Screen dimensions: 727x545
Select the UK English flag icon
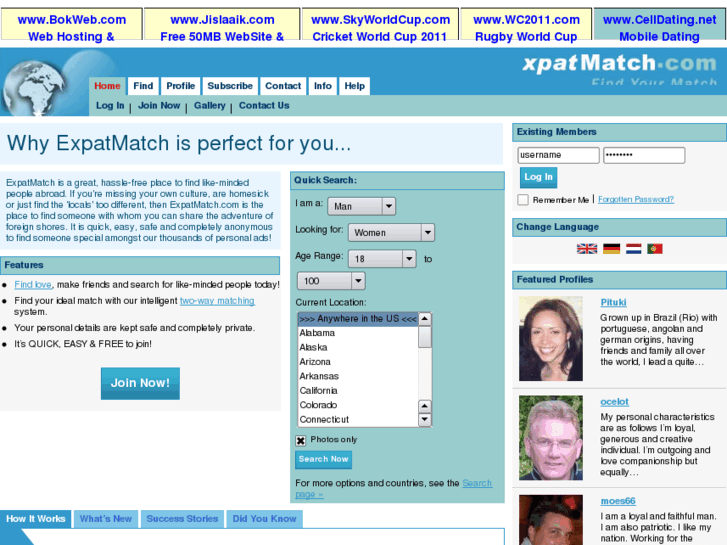point(587,249)
